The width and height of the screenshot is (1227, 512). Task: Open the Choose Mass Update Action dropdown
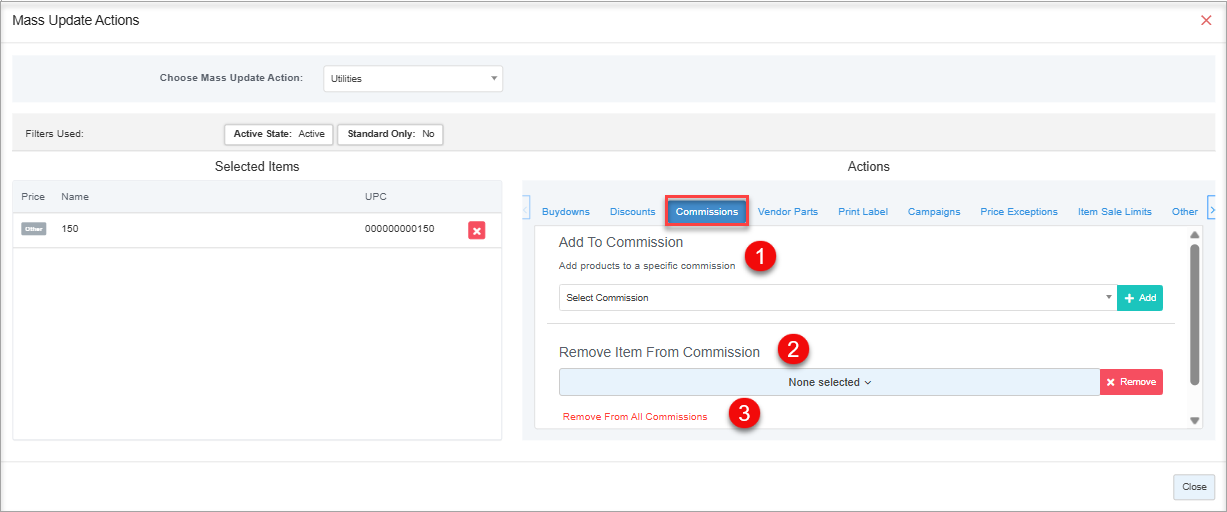tap(413, 78)
